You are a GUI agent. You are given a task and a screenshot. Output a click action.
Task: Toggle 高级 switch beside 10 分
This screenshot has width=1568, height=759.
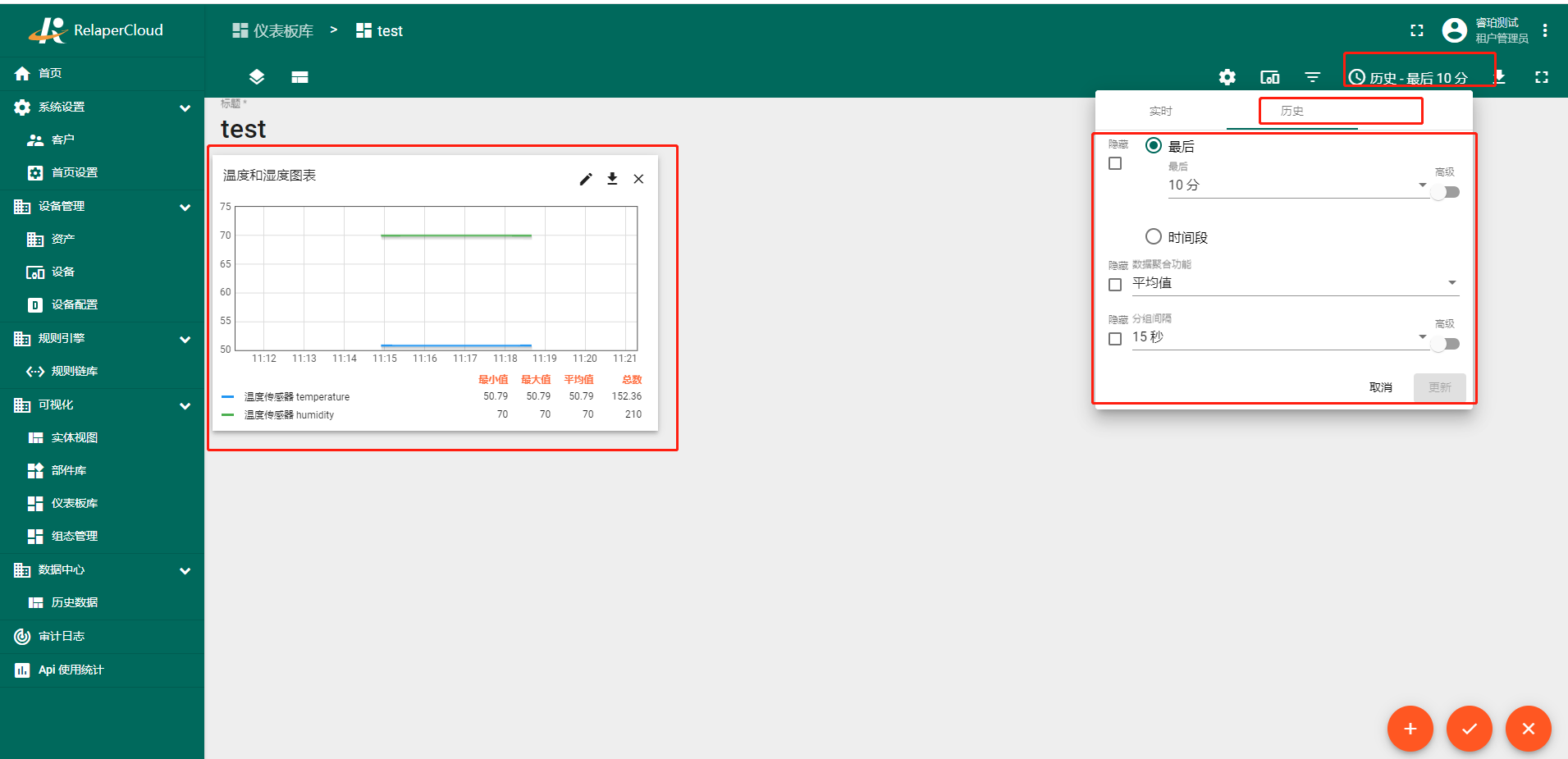1445,192
